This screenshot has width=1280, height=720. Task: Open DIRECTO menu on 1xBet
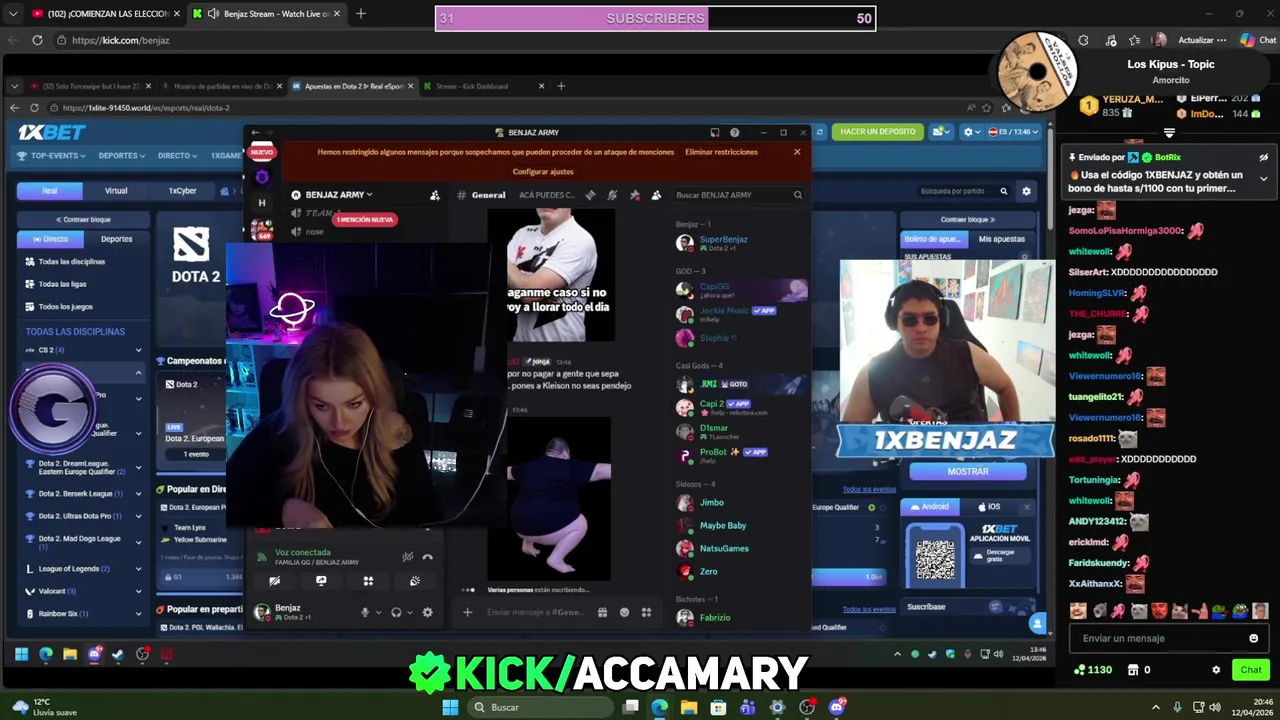pos(178,156)
